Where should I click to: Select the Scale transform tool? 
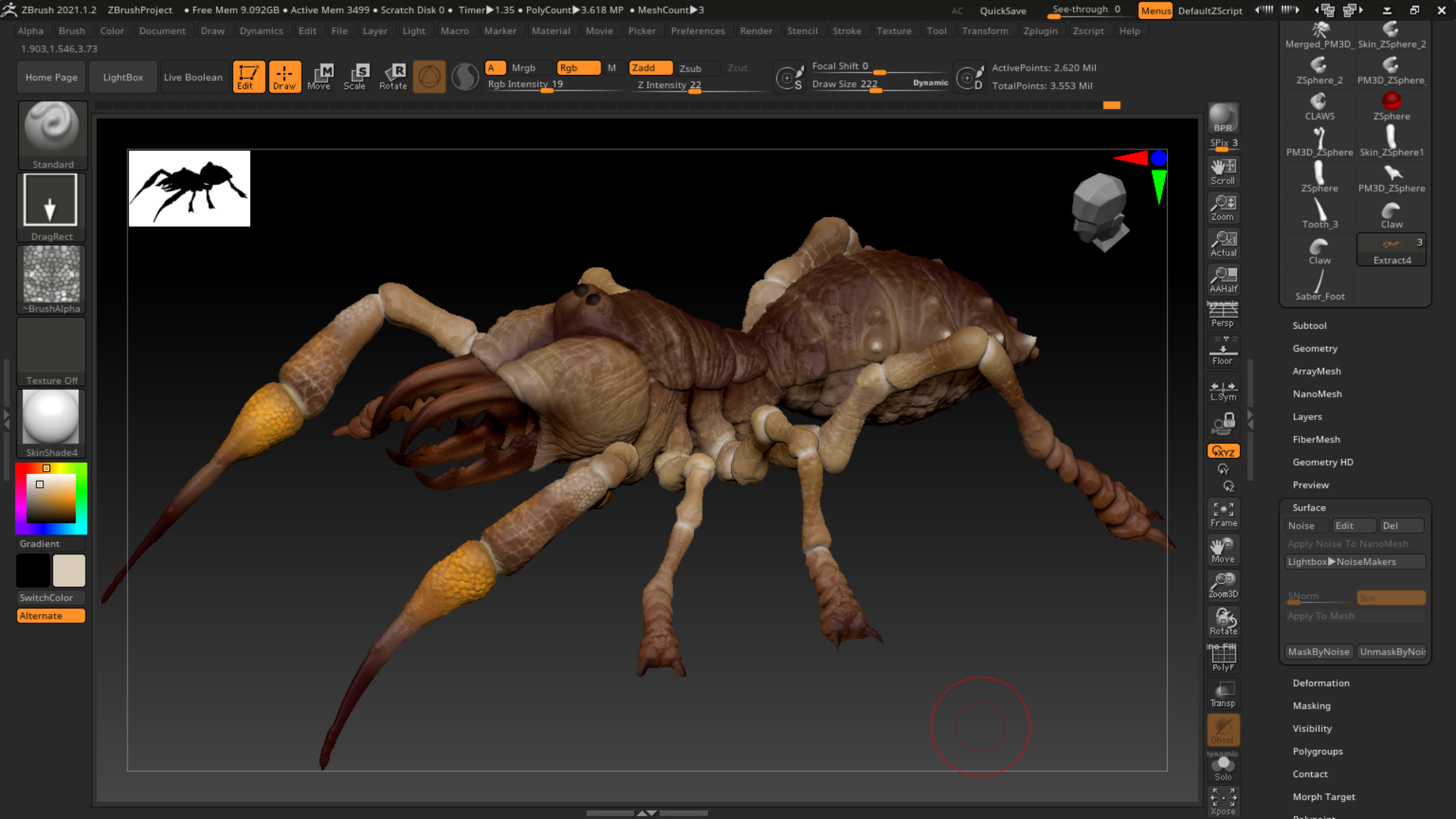[x=354, y=77]
